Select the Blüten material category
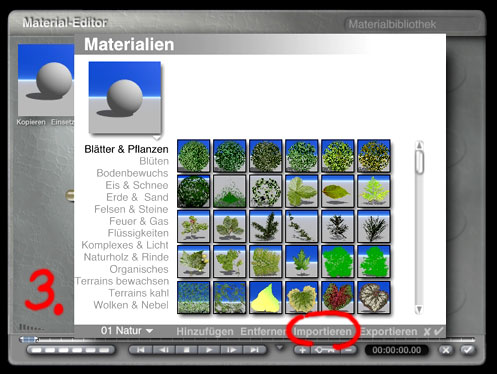Screen dimensions: 497x374 click(154, 161)
